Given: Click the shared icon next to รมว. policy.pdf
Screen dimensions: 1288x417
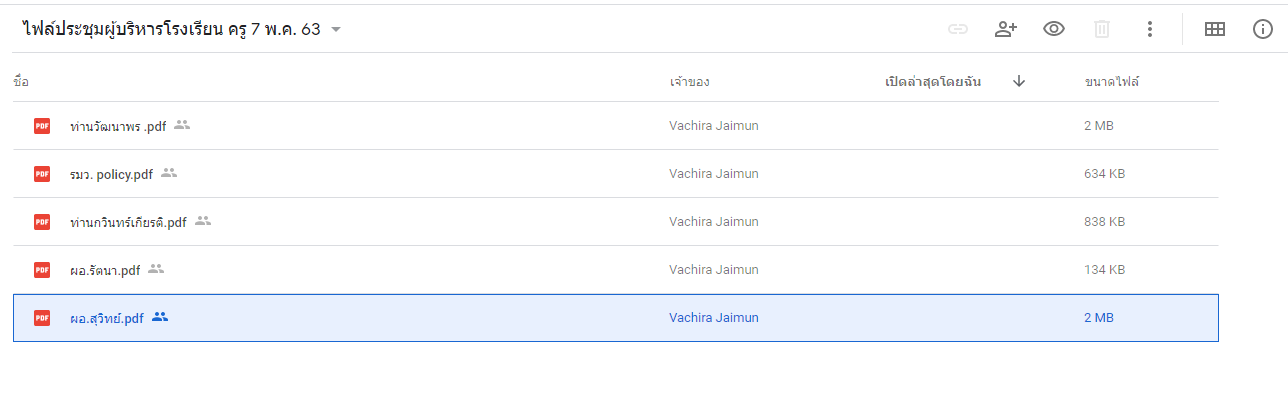Looking at the screenshot, I should click(x=169, y=173).
